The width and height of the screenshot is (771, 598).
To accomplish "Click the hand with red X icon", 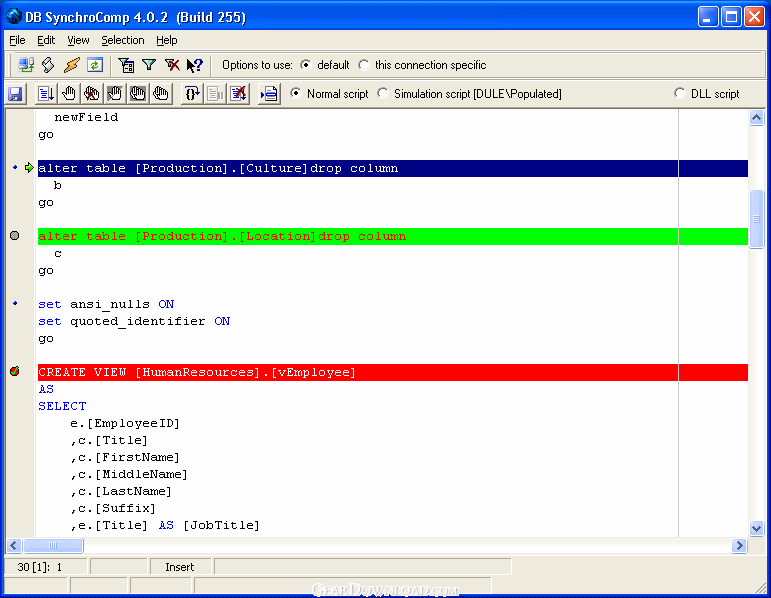I will click(92, 93).
